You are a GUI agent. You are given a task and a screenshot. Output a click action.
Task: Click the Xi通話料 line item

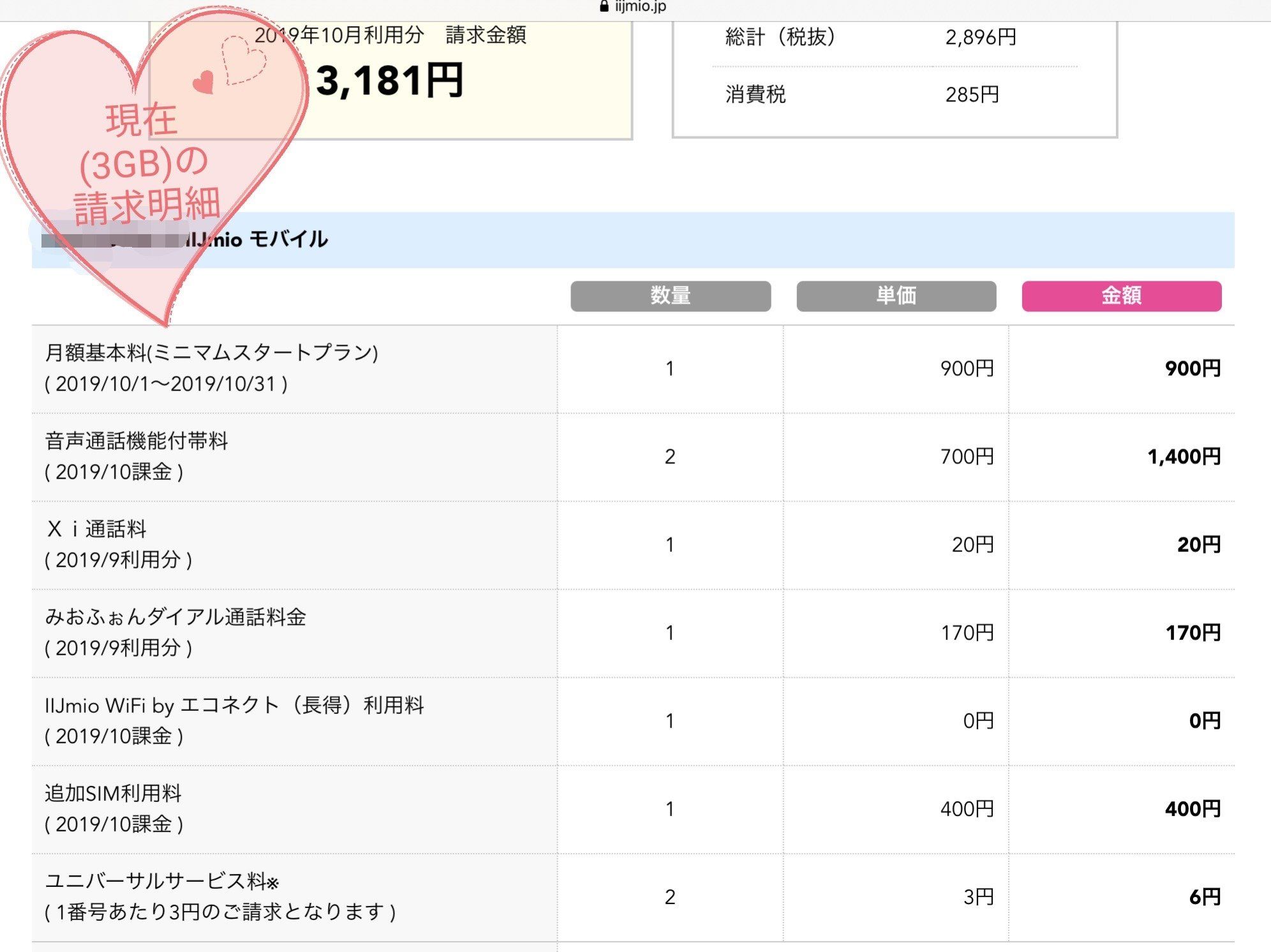pyautogui.click(x=96, y=529)
